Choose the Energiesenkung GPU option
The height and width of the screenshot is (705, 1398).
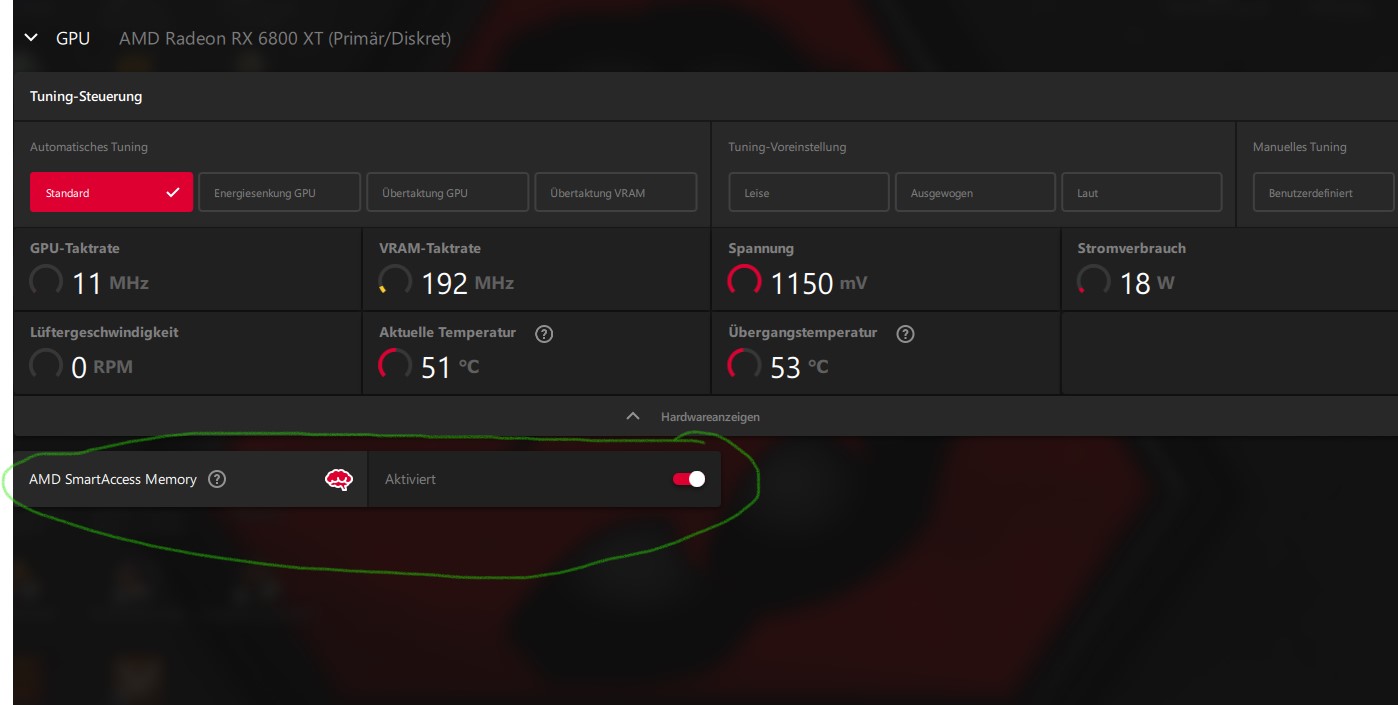[x=279, y=192]
